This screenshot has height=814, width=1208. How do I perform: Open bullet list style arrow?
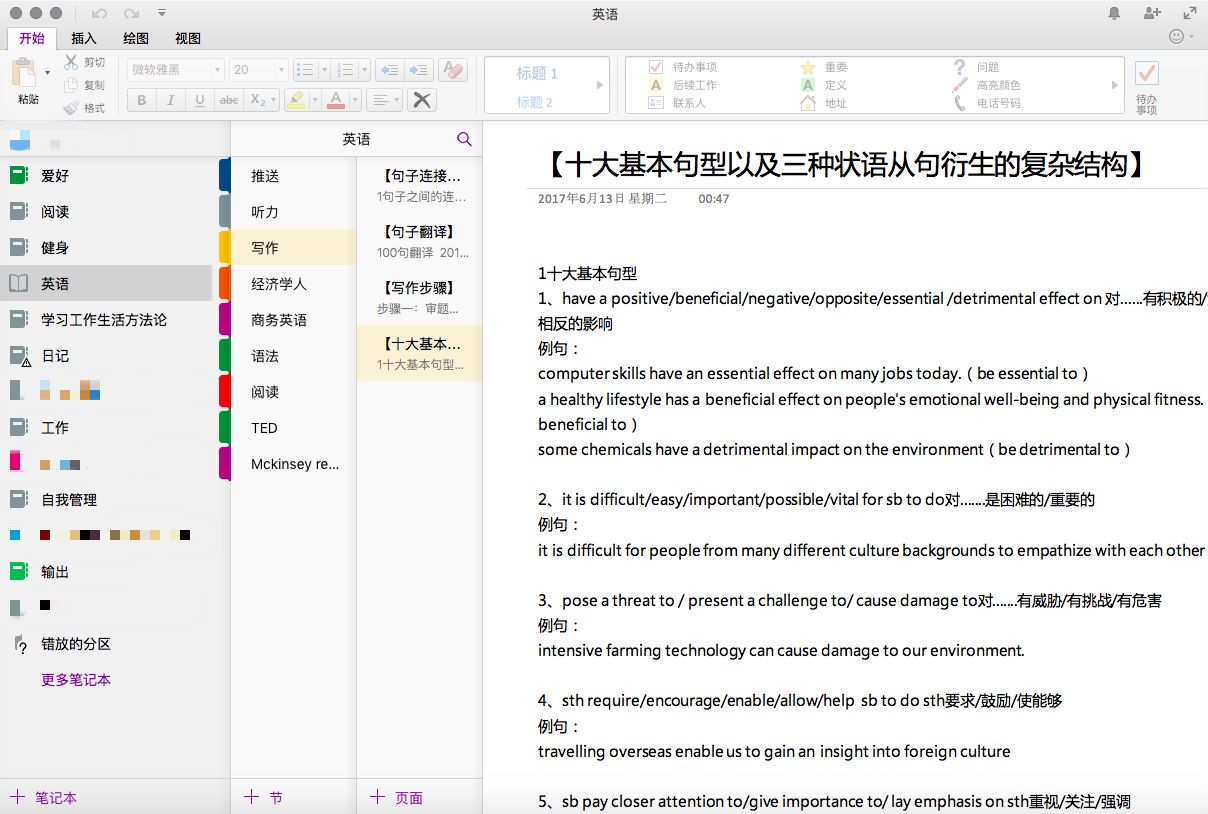tap(325, 70)
